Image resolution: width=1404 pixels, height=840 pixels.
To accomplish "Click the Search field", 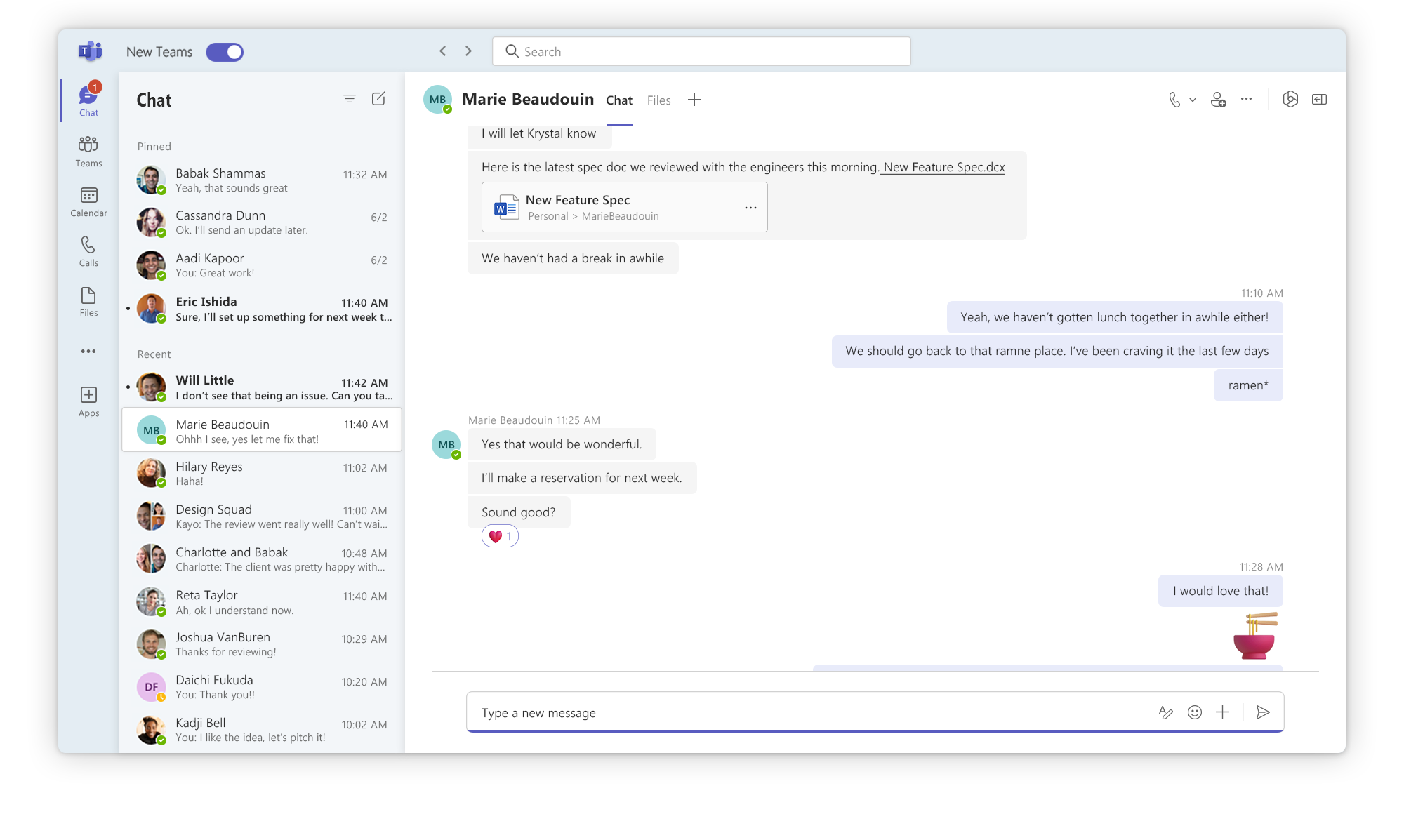I will click(702, 52).
